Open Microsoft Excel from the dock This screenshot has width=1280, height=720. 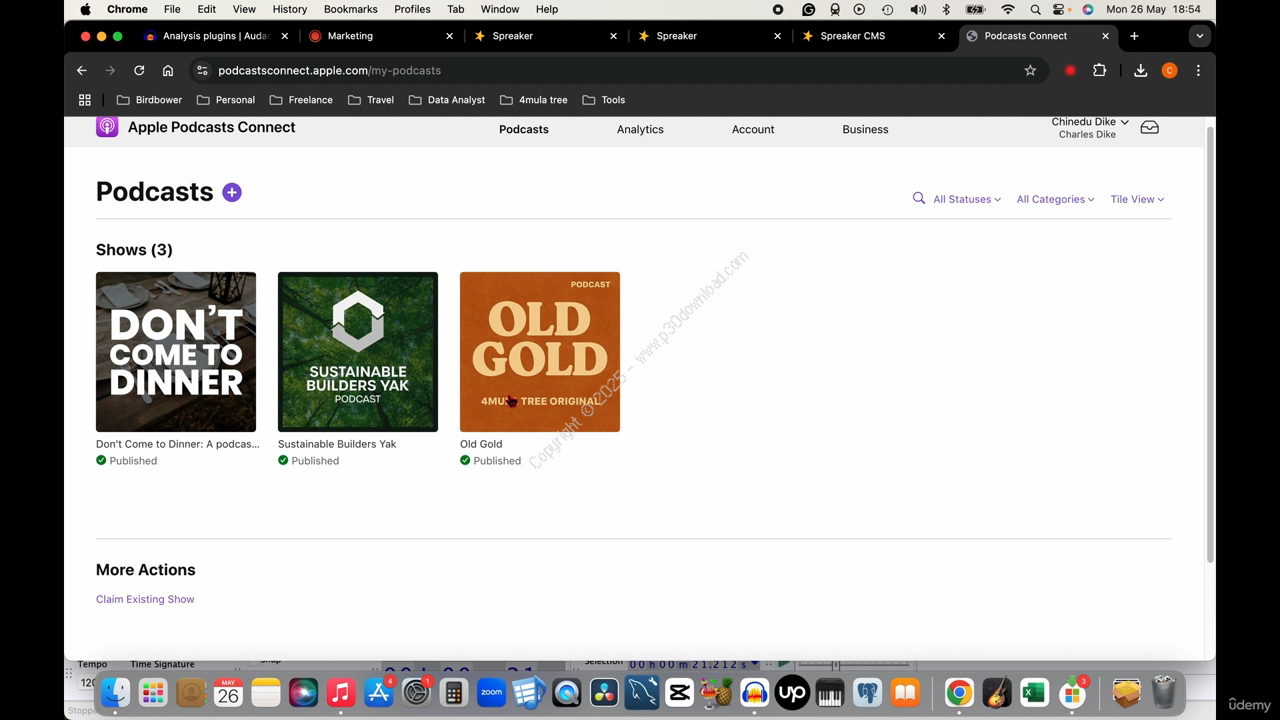click(1034, 692)
